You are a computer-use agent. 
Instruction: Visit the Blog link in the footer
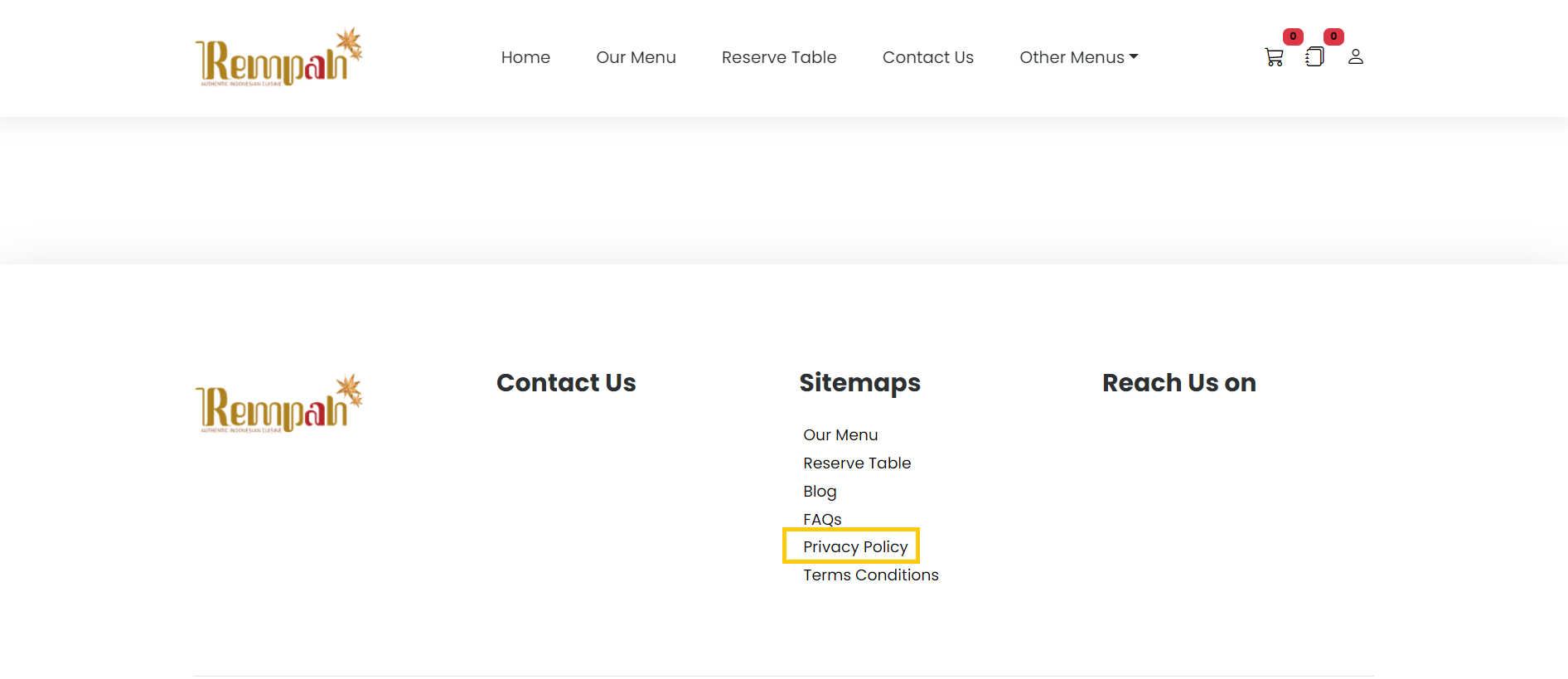pos(819,492)
